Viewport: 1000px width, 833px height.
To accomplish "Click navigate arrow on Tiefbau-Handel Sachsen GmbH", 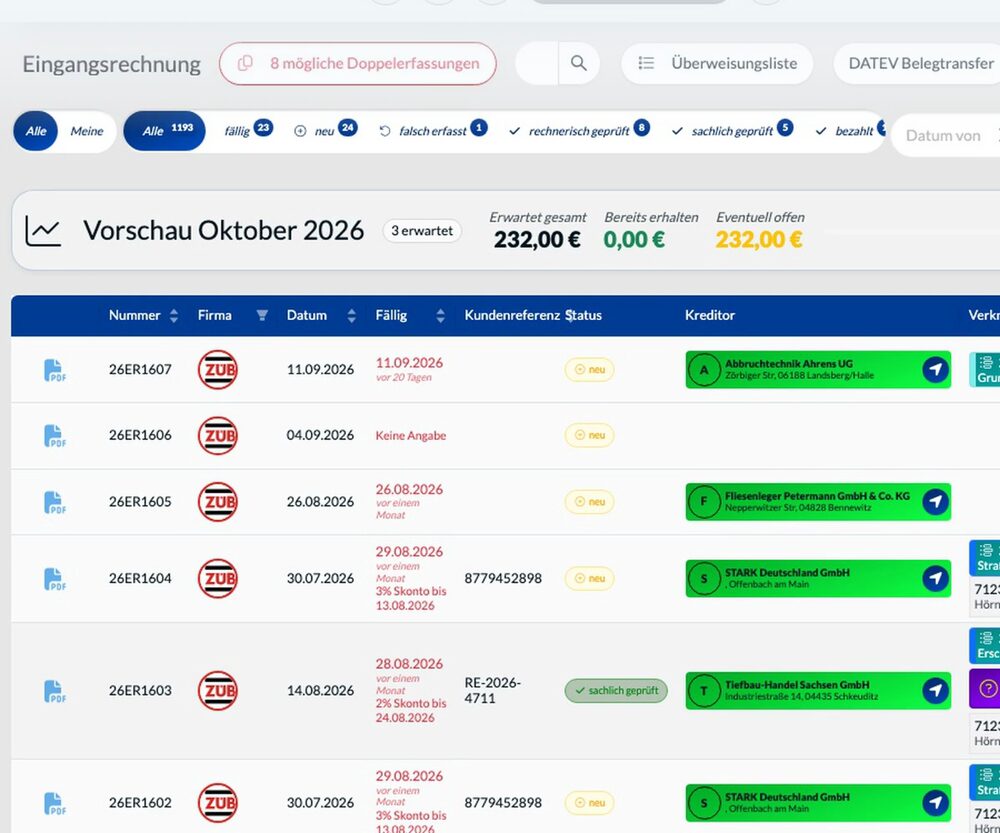I will [935, 690].
